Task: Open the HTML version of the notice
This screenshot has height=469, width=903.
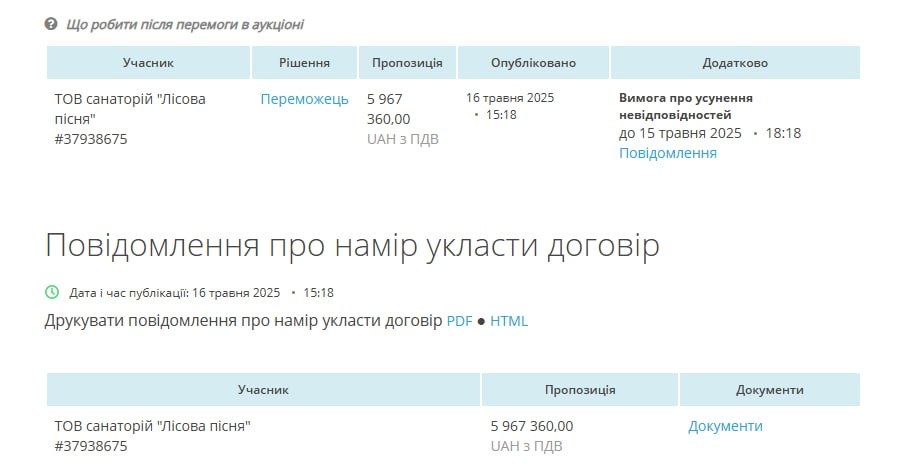Action: pos(509,321)
